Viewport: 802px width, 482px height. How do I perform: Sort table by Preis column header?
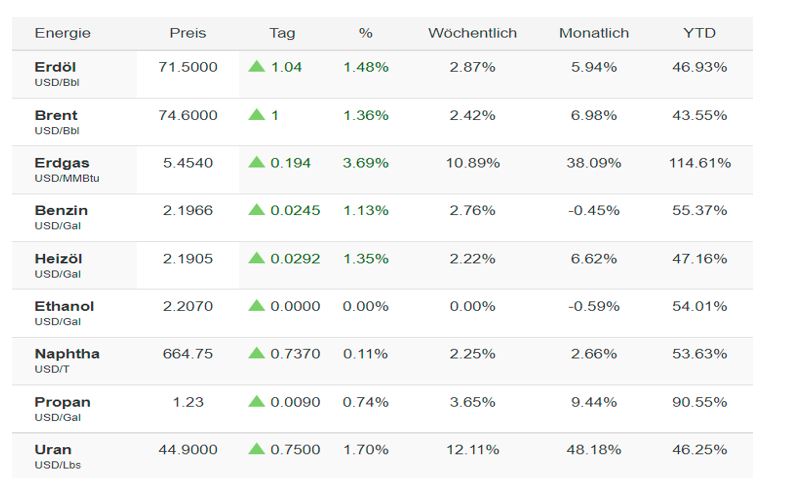[x=188, y=33]
